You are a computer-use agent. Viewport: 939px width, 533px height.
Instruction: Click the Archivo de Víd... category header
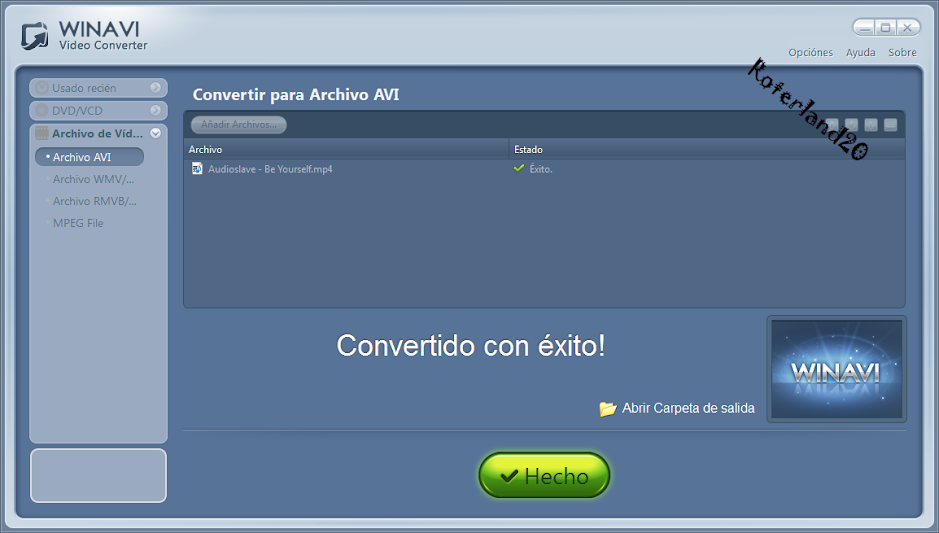tap(98, 133)
